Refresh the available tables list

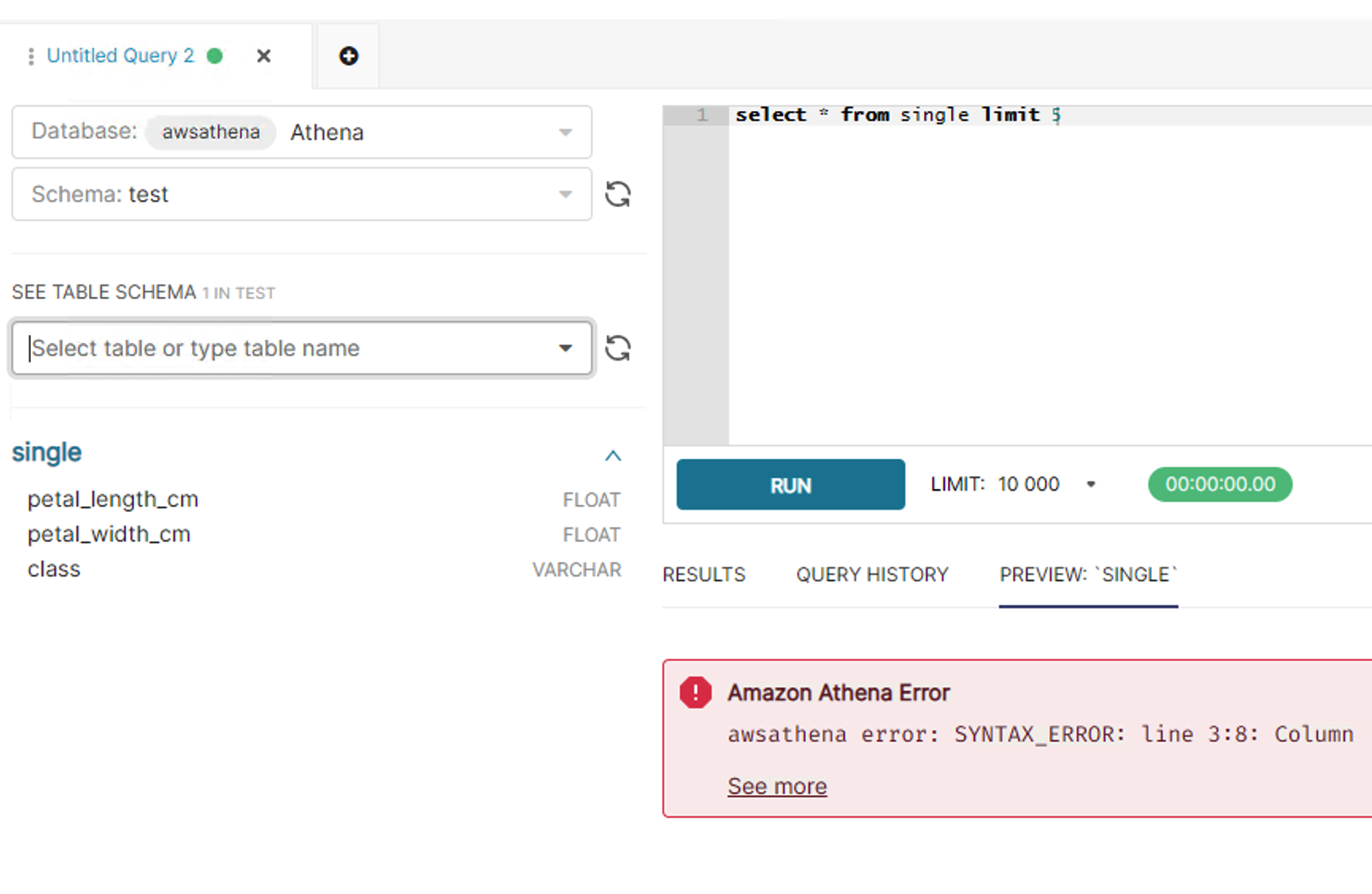(619, 348)
